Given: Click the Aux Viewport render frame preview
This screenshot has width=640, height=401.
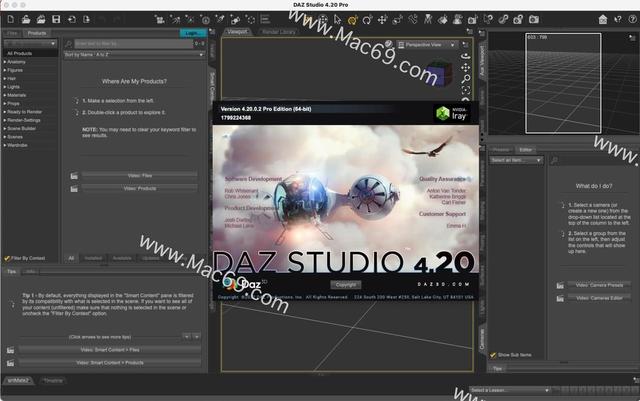Looking at the screenshot, I should pyautogui.click(x=563, y=83).
